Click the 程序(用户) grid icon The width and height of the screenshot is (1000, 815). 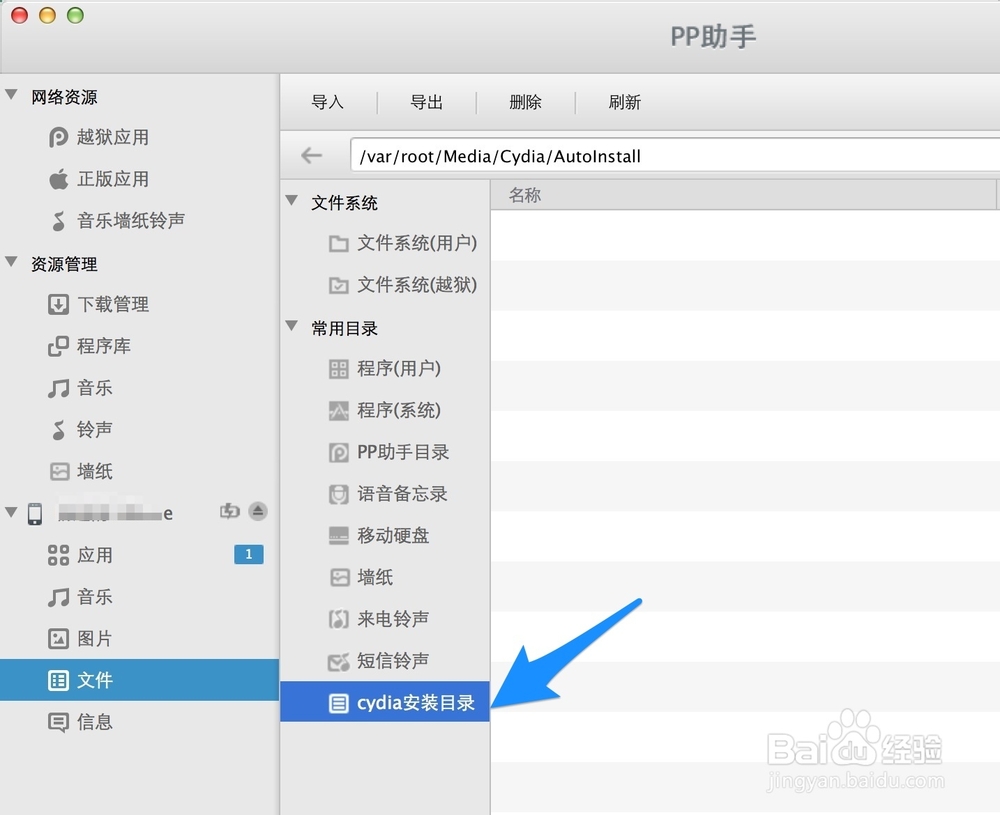(x=339, y=369)
